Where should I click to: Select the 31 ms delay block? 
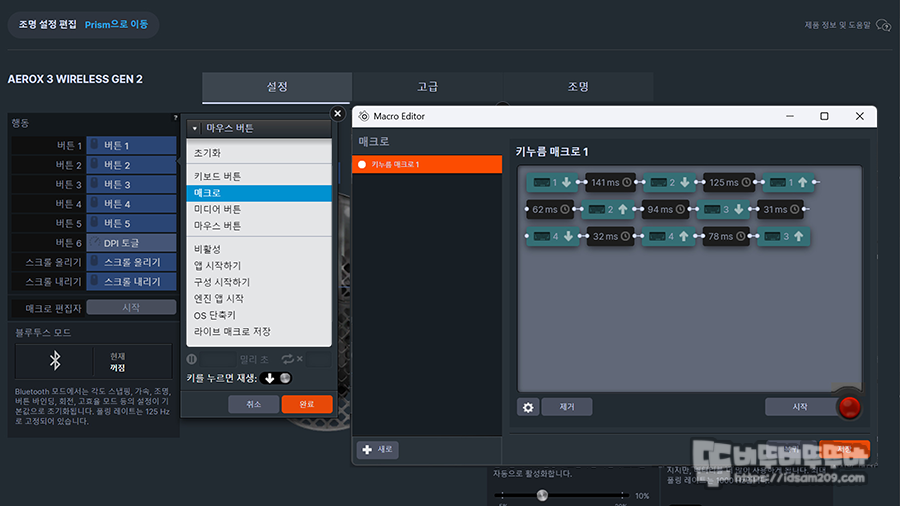(x=781, y=209)
